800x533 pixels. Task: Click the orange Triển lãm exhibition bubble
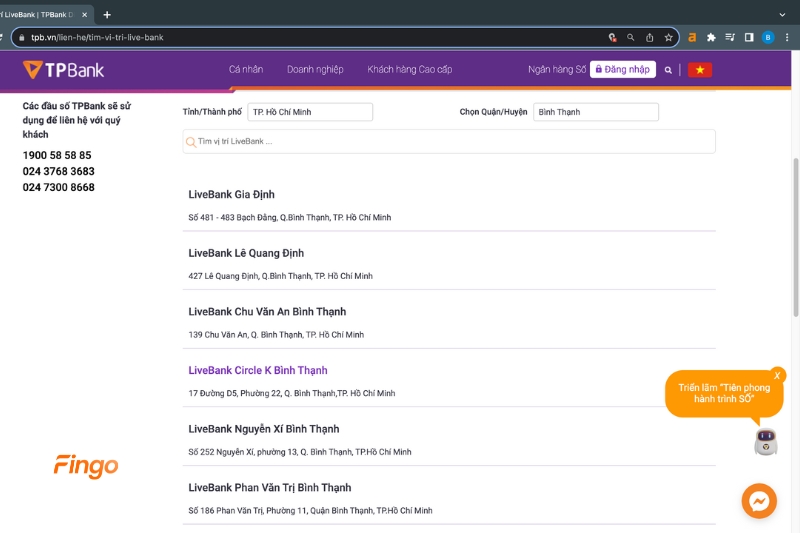pos(724,393)
